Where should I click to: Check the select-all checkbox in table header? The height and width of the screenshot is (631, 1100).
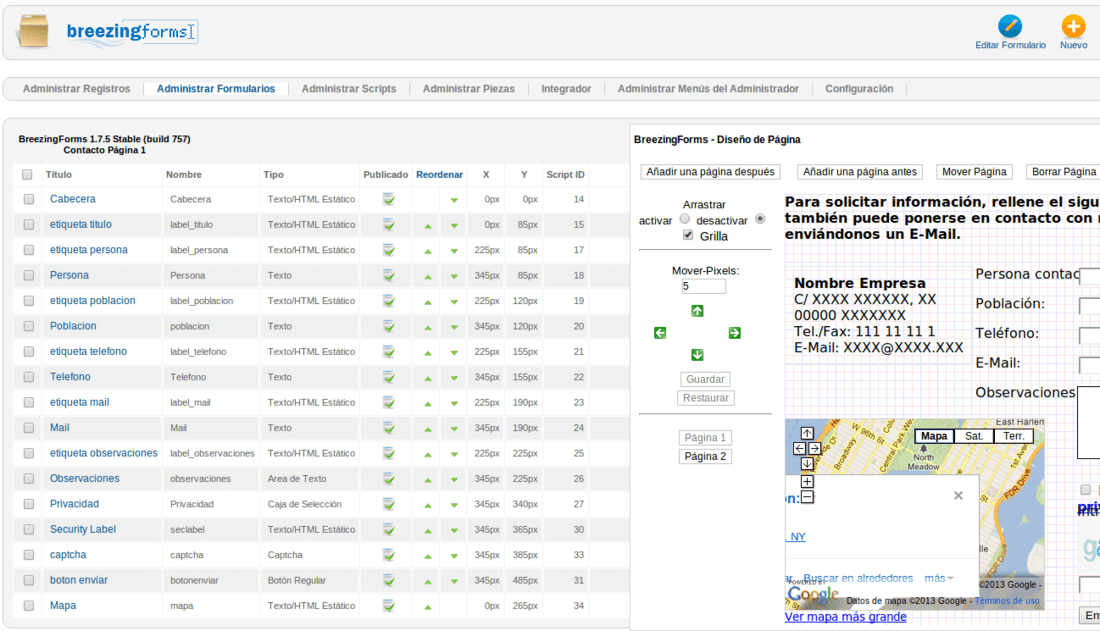coord(27,175)
